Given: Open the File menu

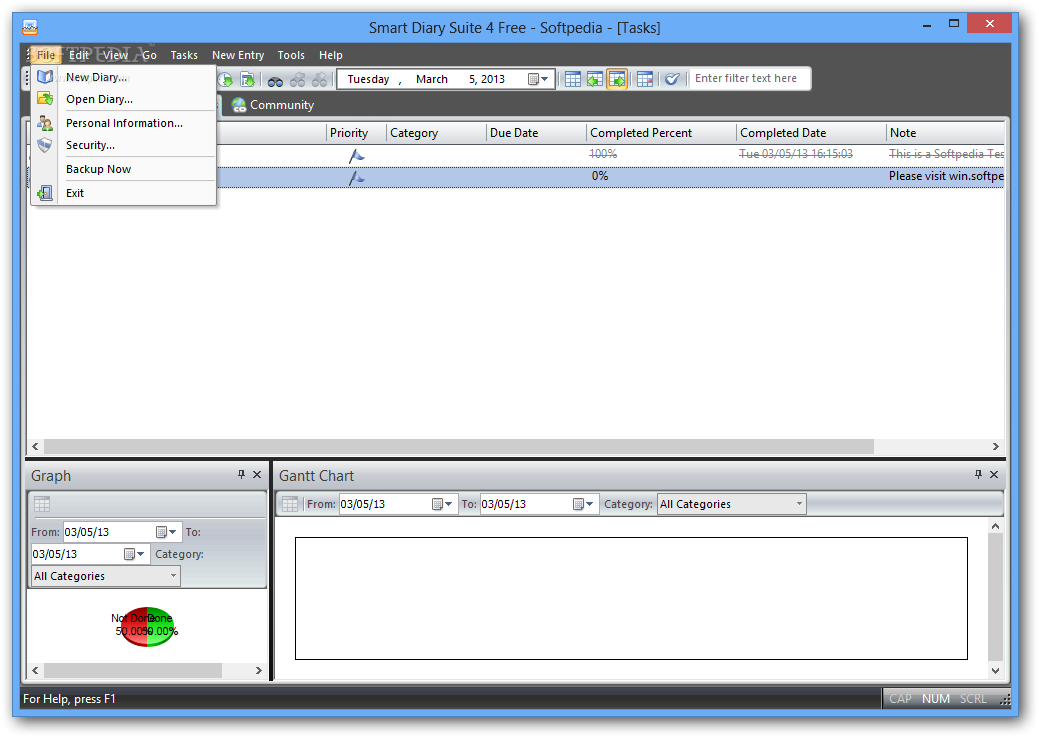Looking at the screenshot, I should point(46,55).
